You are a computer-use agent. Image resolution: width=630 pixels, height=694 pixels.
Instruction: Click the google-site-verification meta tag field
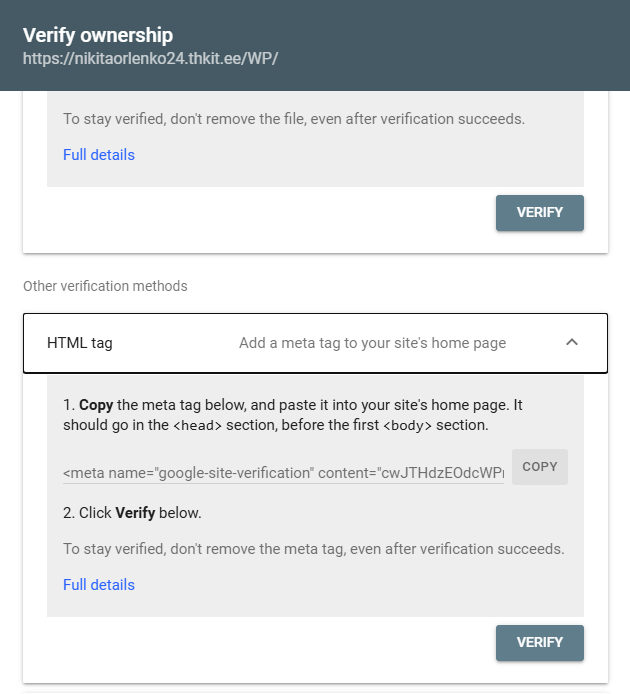coord(283,471)
